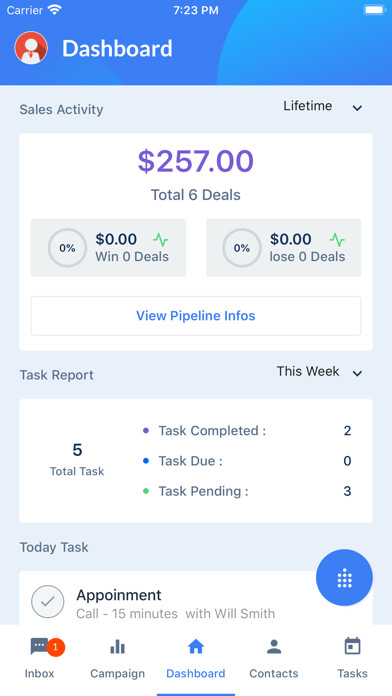Viewport: 392px width, 696px height.
Task: Select the Dashboard home icon
Action: [196, 647]
